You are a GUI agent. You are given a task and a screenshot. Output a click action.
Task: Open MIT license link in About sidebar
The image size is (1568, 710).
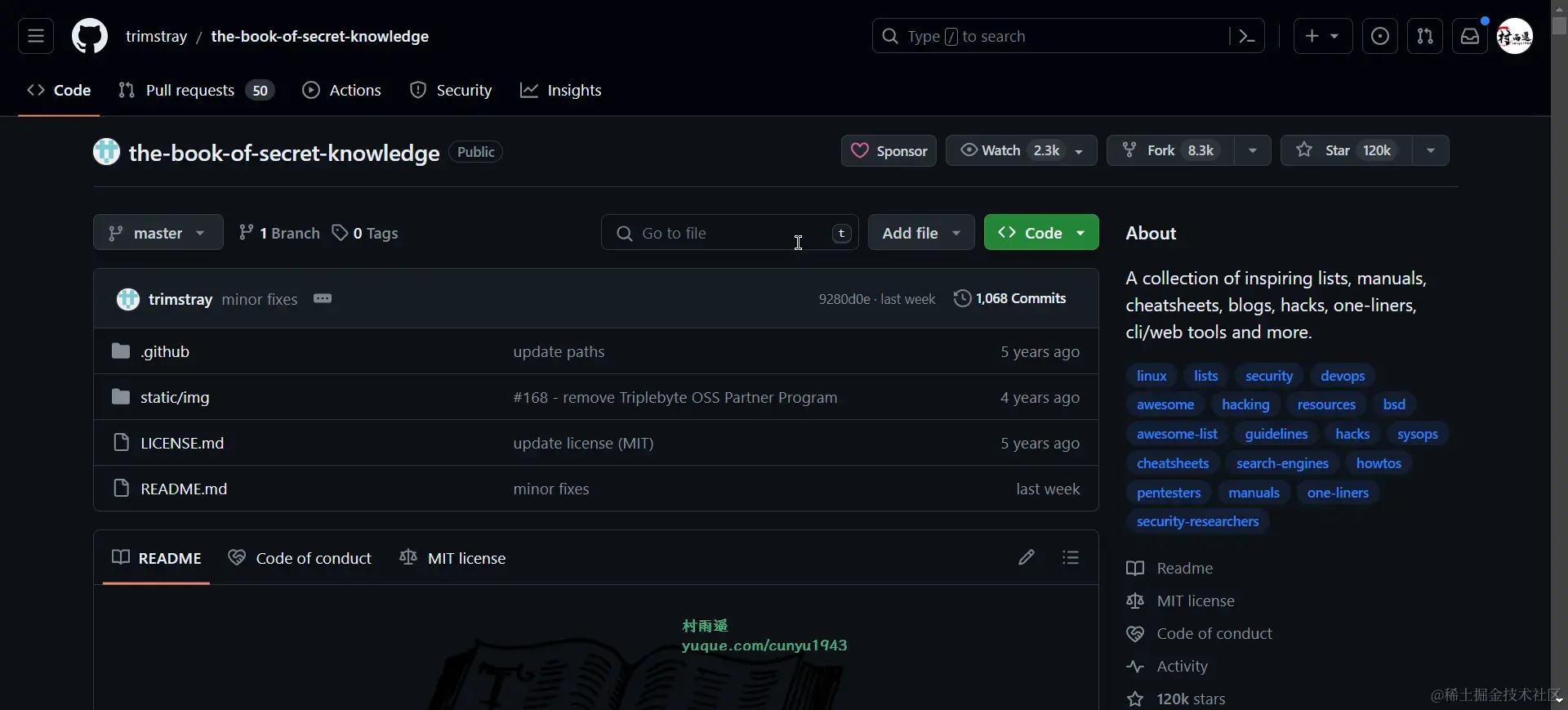tap(1180, 601)
